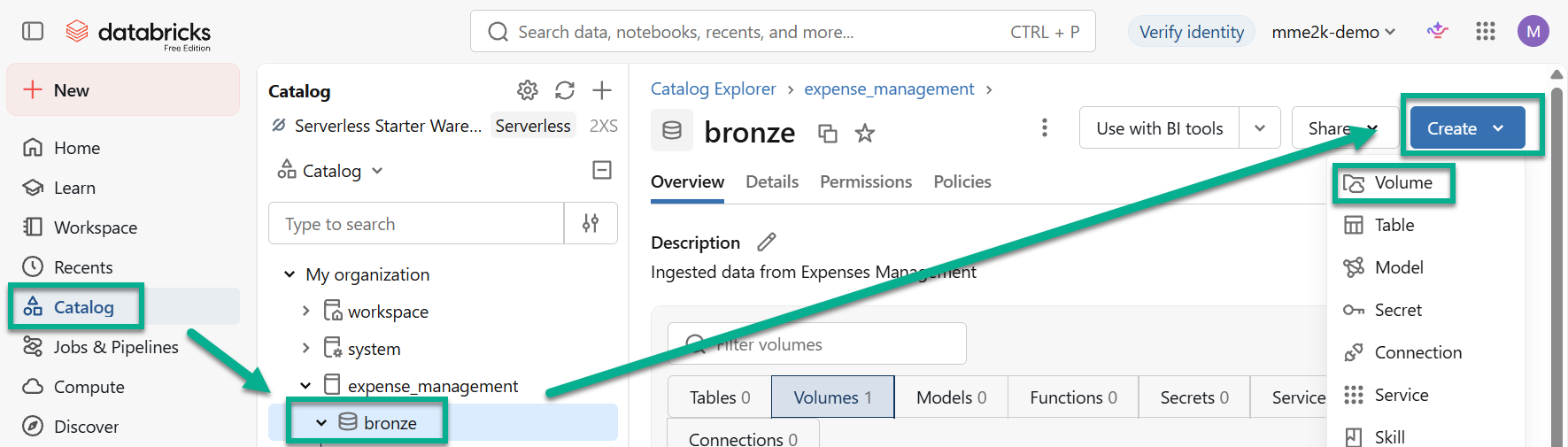Select Volumes 1 toggle
1568x447 pixels.
[x=832, y=397]
